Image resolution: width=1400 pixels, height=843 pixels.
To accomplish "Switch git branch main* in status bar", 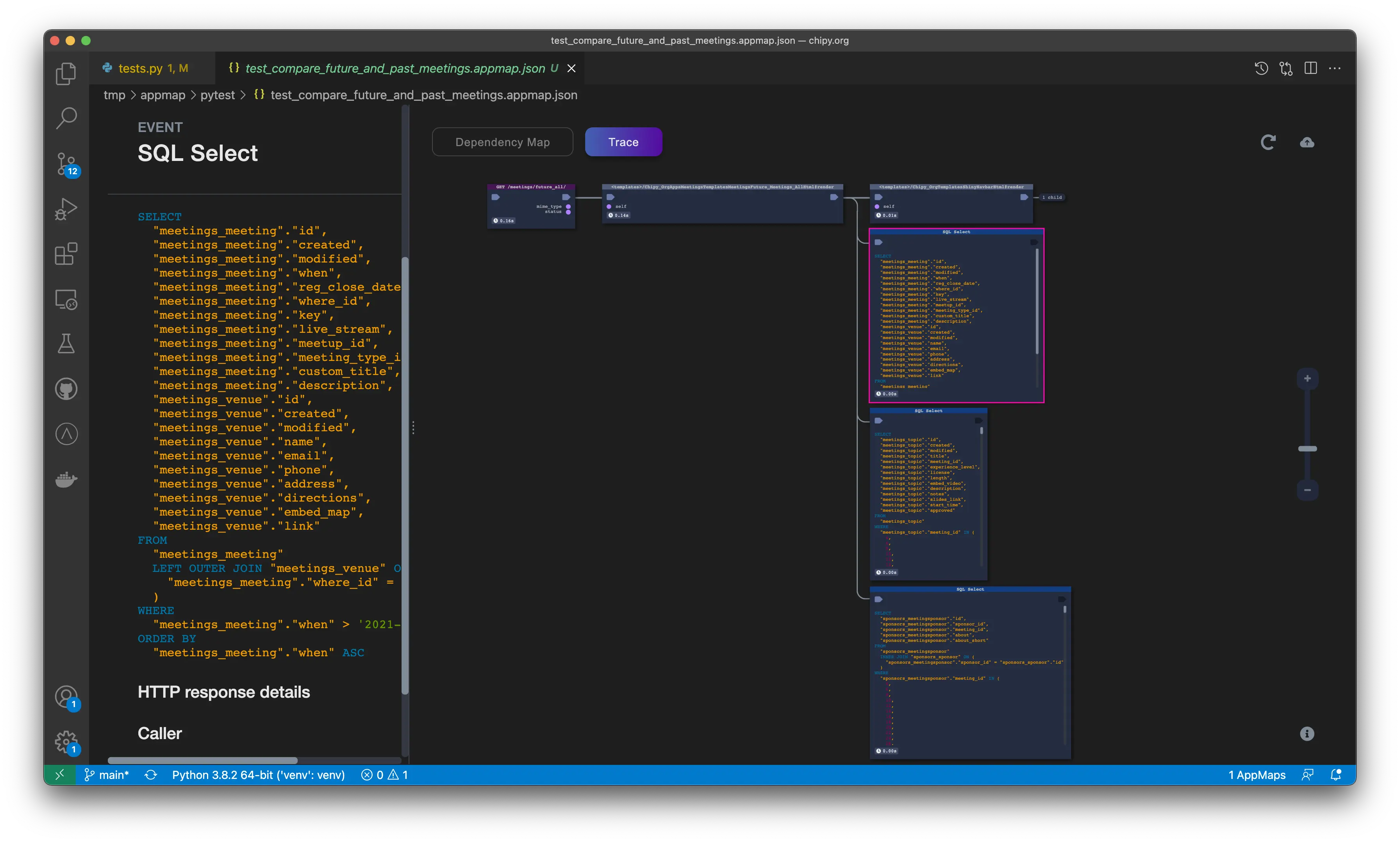I will point(106,775).
